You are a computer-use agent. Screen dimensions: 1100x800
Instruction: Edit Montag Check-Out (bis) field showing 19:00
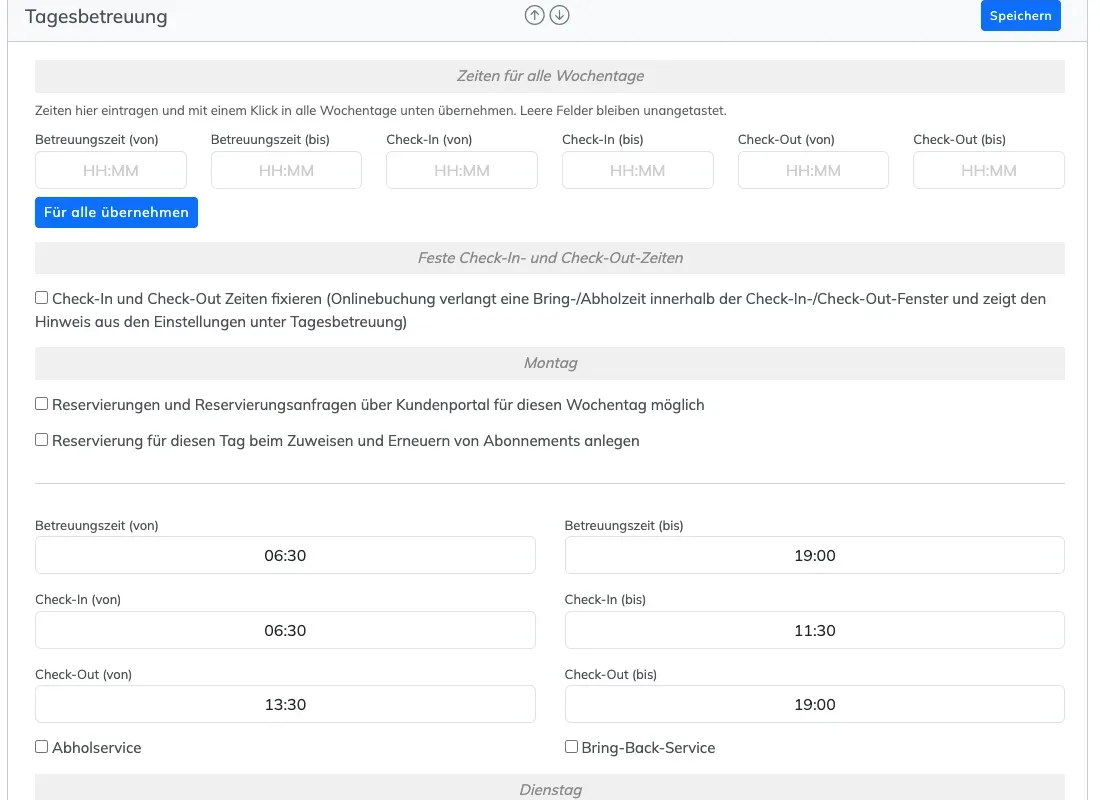coord(814,705)
